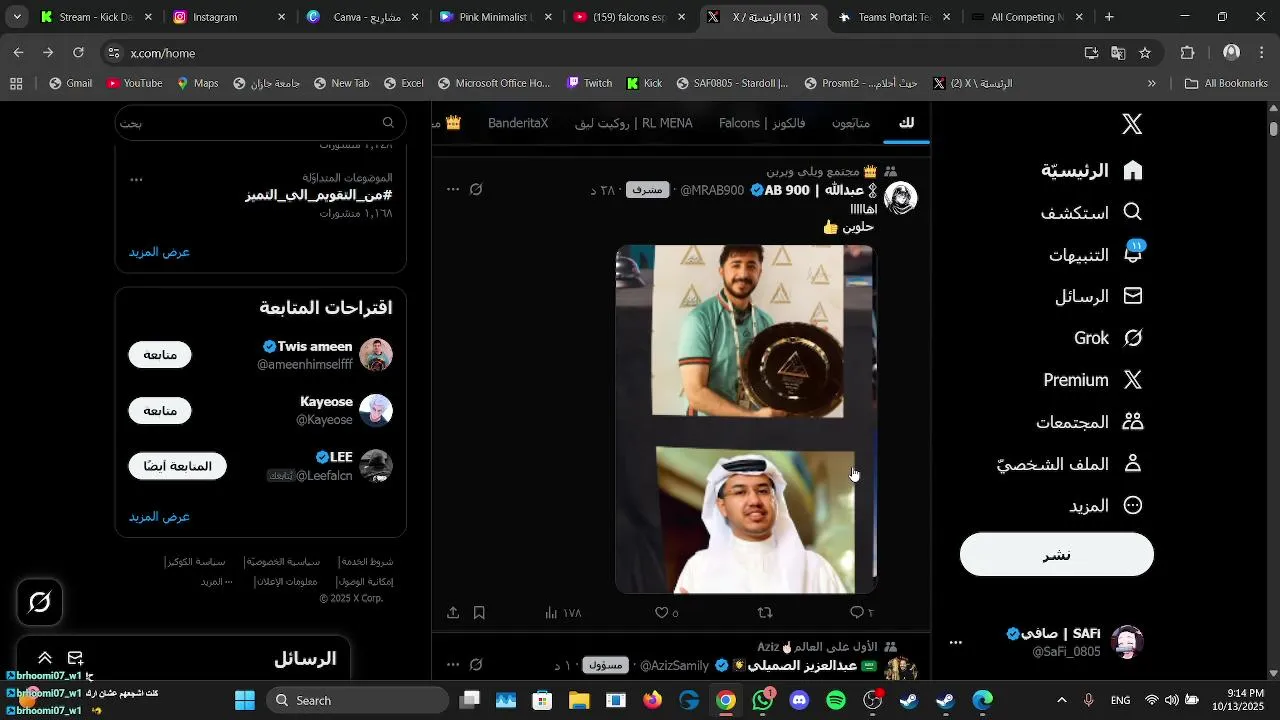The width and height of the screenshot is (1280, 720).
Task: Open tab search dropdown in Chrome
Action: [17, 17]
